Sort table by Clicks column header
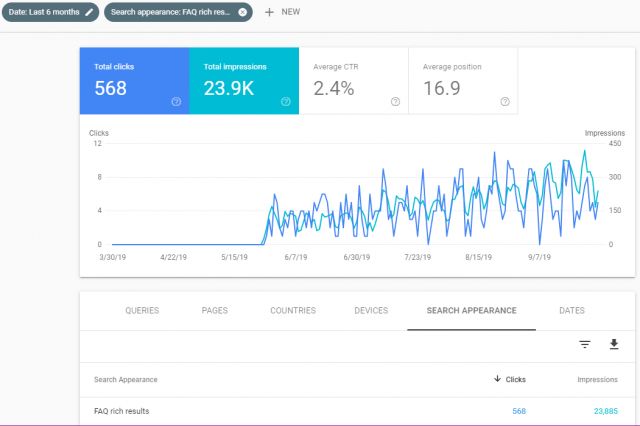640x426 pixels. [x=515, y=379]
